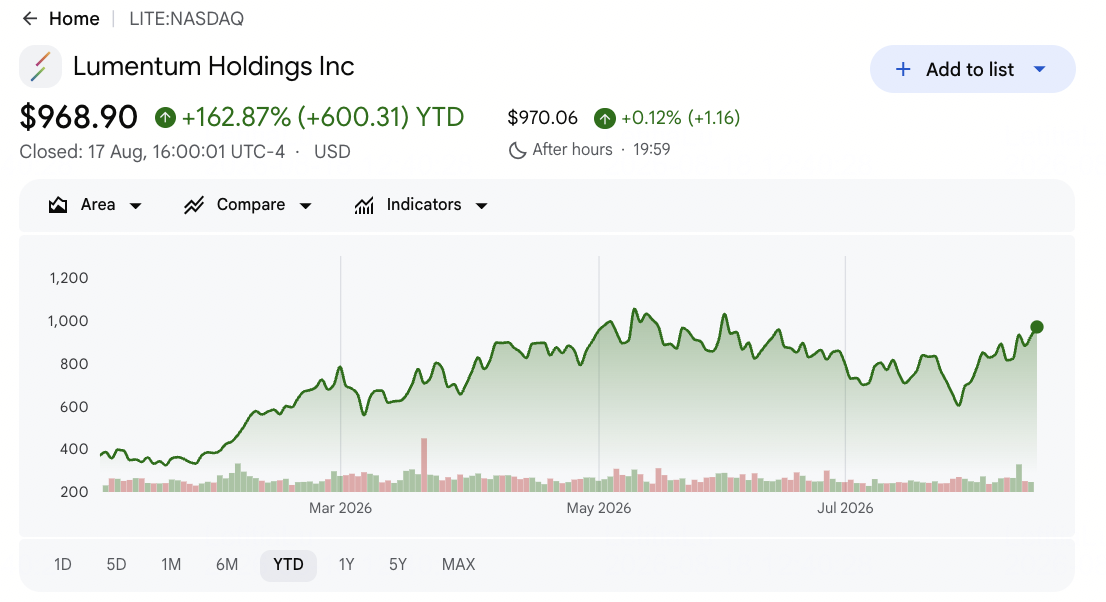1106x602 pixels.
Task: Click the plus icon in Add to list
Action: tap(903, 69)
